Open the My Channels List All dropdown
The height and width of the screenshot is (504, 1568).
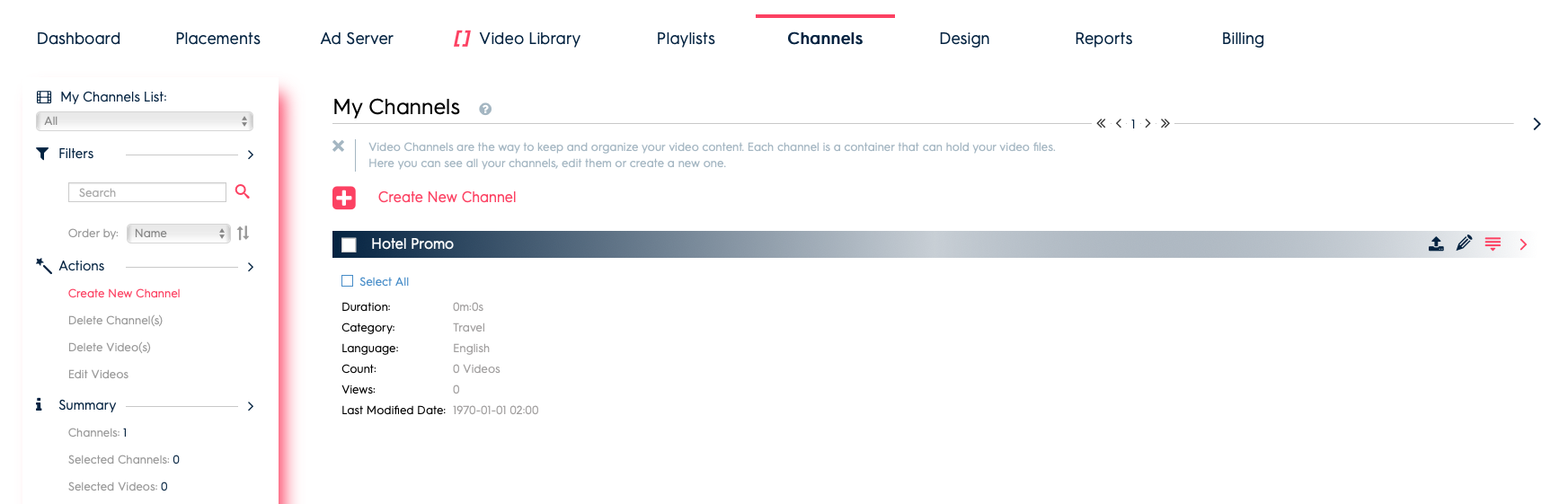pyautogui.click(x=145, y=121)
